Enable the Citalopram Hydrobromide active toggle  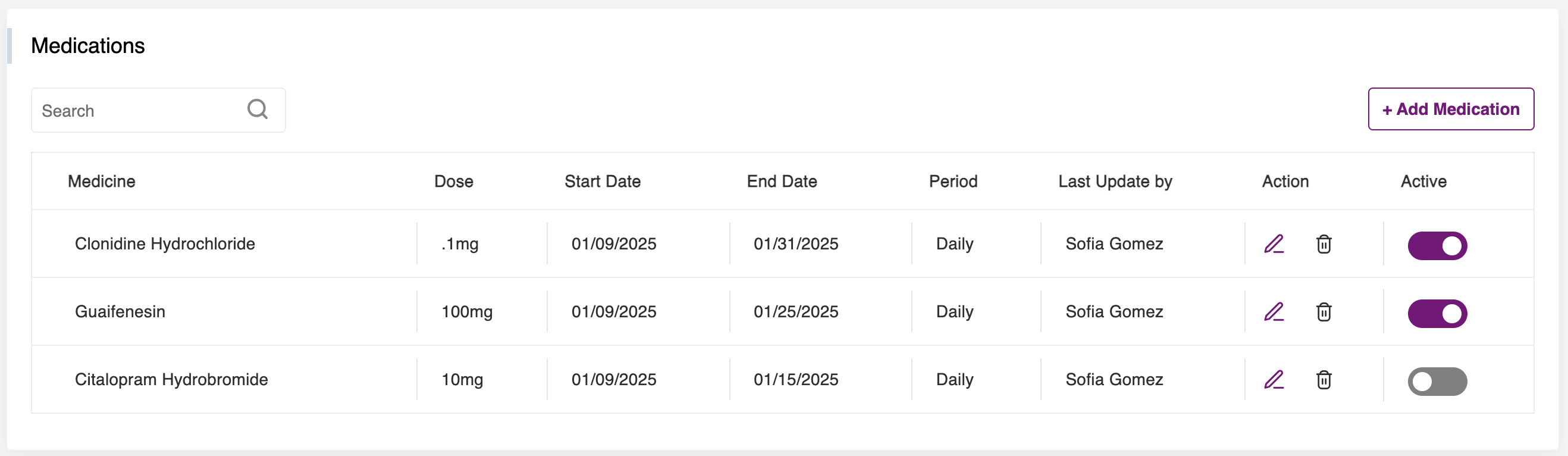[x=1437, y=381]
